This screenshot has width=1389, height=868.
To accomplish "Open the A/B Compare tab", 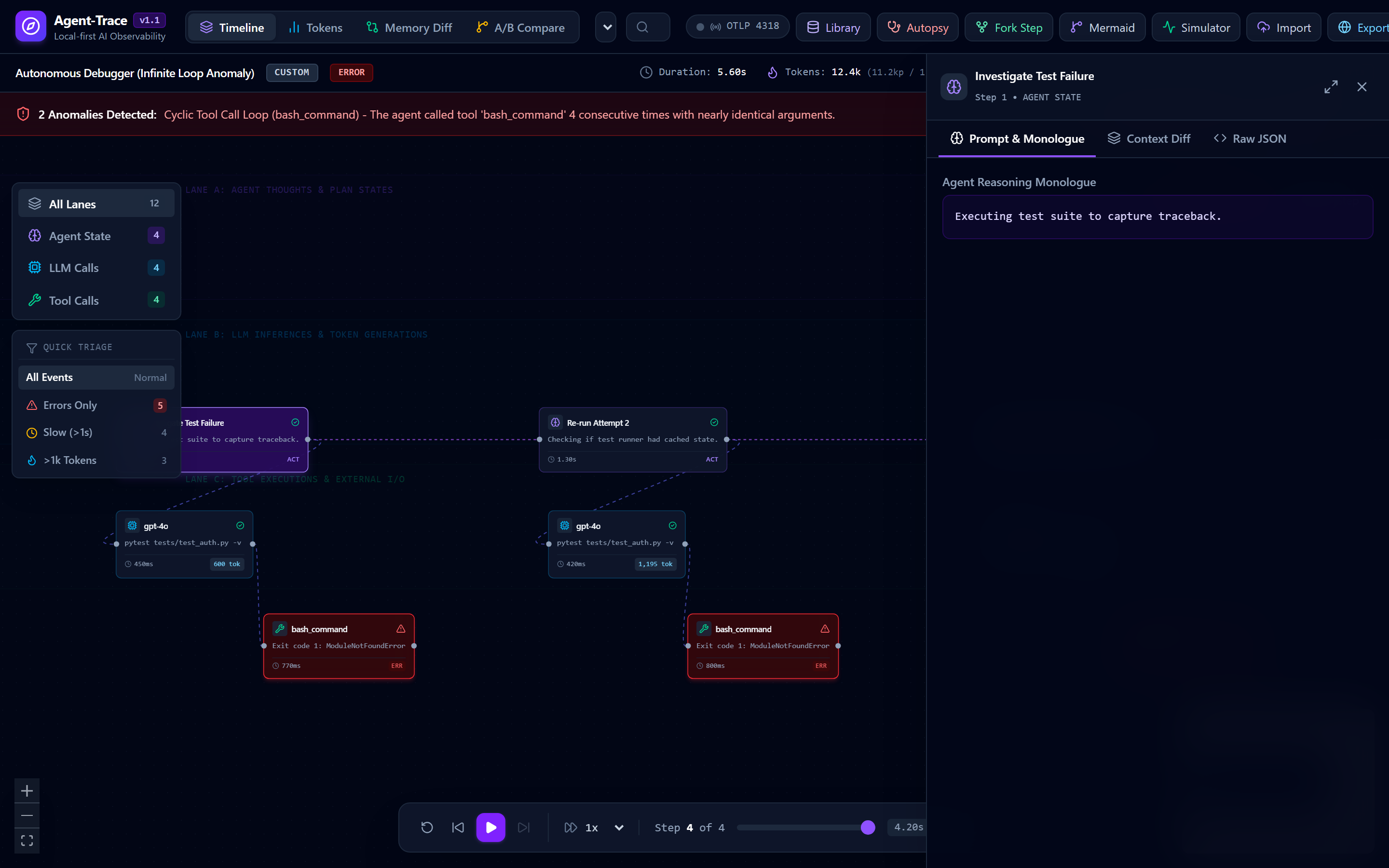I will click(520, 27).
